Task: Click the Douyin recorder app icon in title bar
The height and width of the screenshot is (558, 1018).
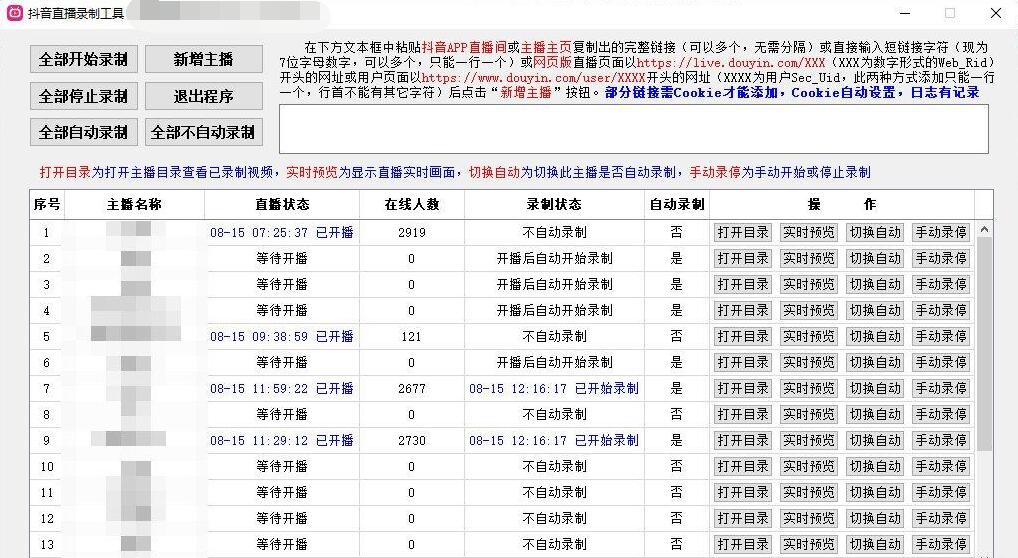Action: 14,12
